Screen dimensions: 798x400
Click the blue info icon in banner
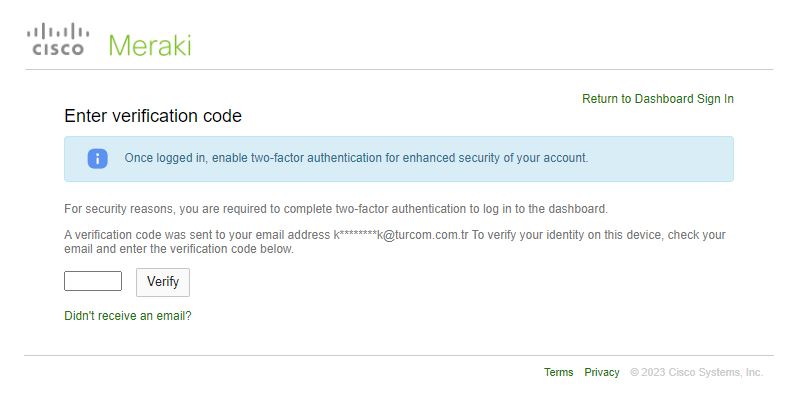[97, 158]
